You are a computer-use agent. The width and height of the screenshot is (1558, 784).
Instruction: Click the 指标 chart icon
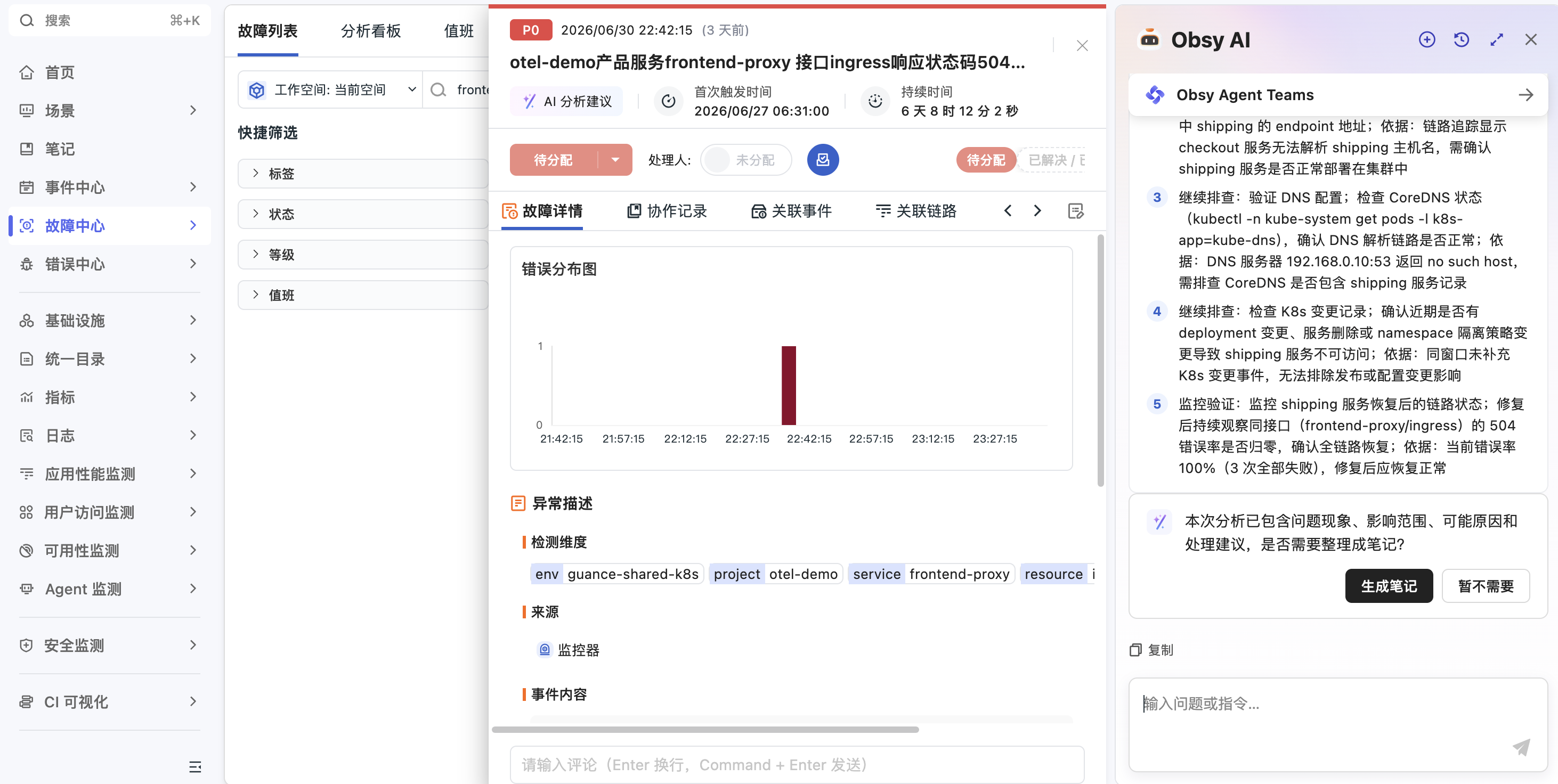27,397
